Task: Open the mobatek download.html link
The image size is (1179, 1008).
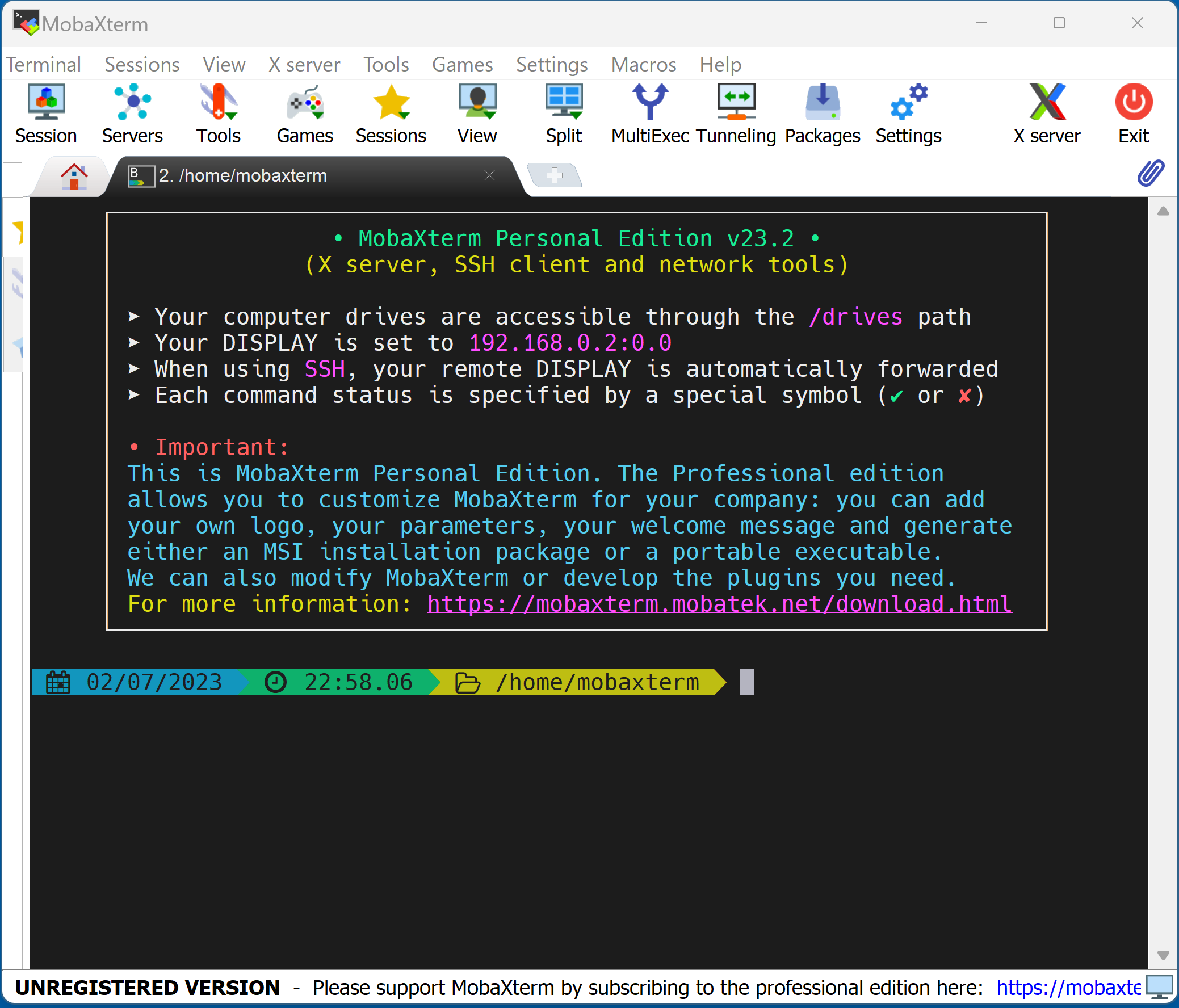Action: tap(719, 604)
